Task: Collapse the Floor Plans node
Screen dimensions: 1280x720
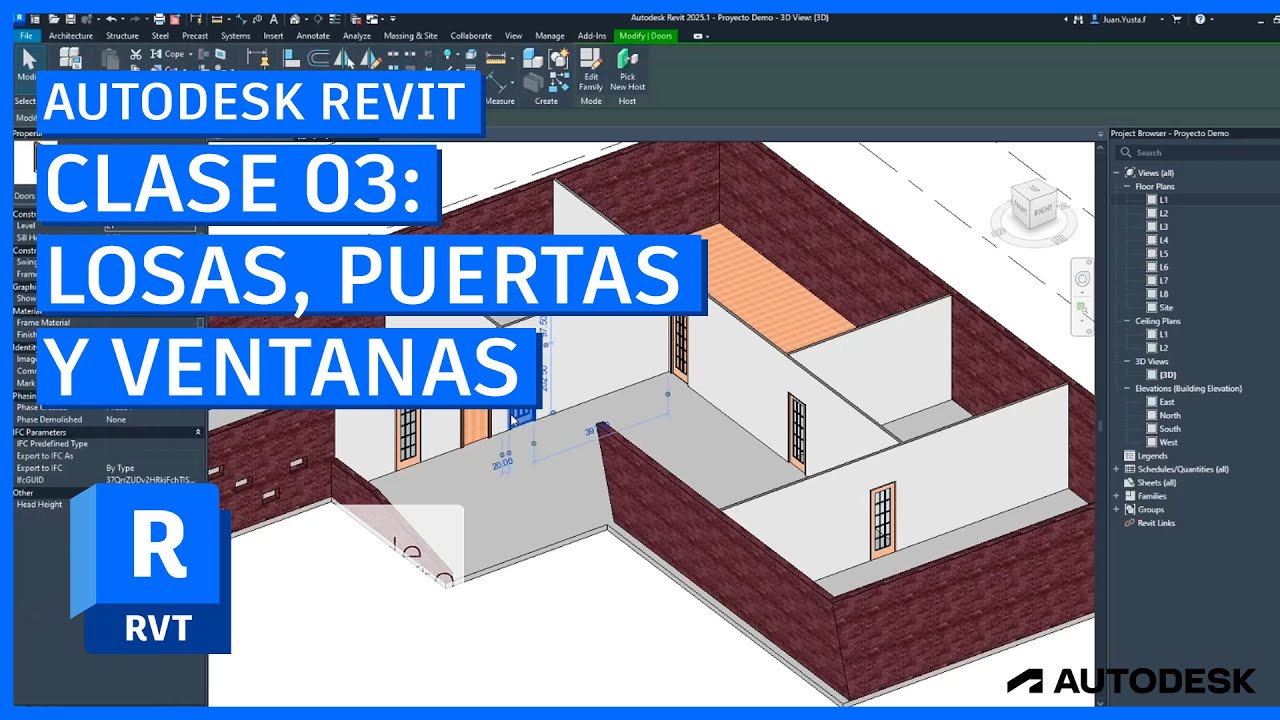Action: click(x=1127, y=186)
